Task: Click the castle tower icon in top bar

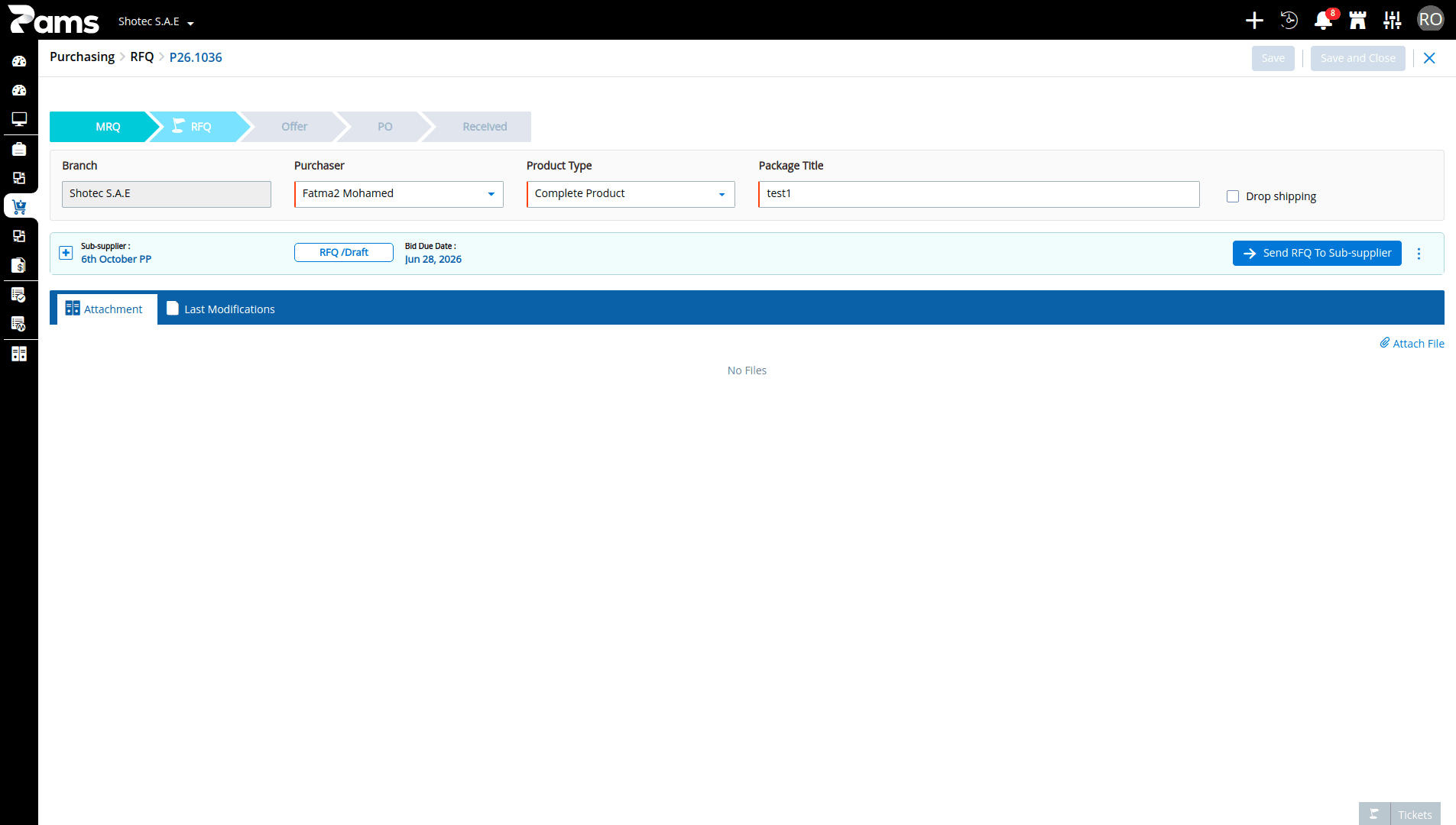Action: (x=1357, y=21)
